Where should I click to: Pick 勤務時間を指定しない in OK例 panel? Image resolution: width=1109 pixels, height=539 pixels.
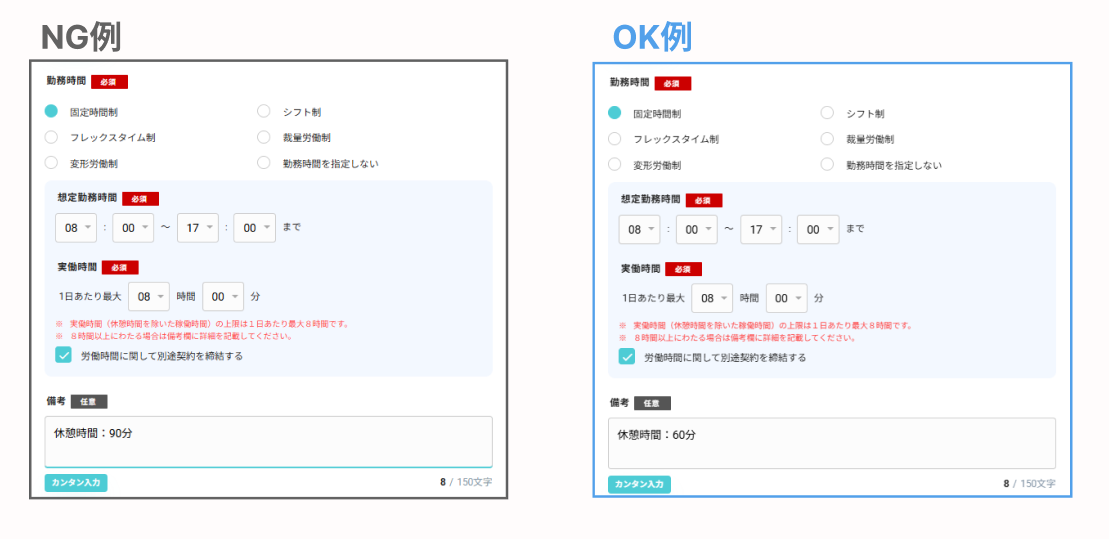point(827,164)
